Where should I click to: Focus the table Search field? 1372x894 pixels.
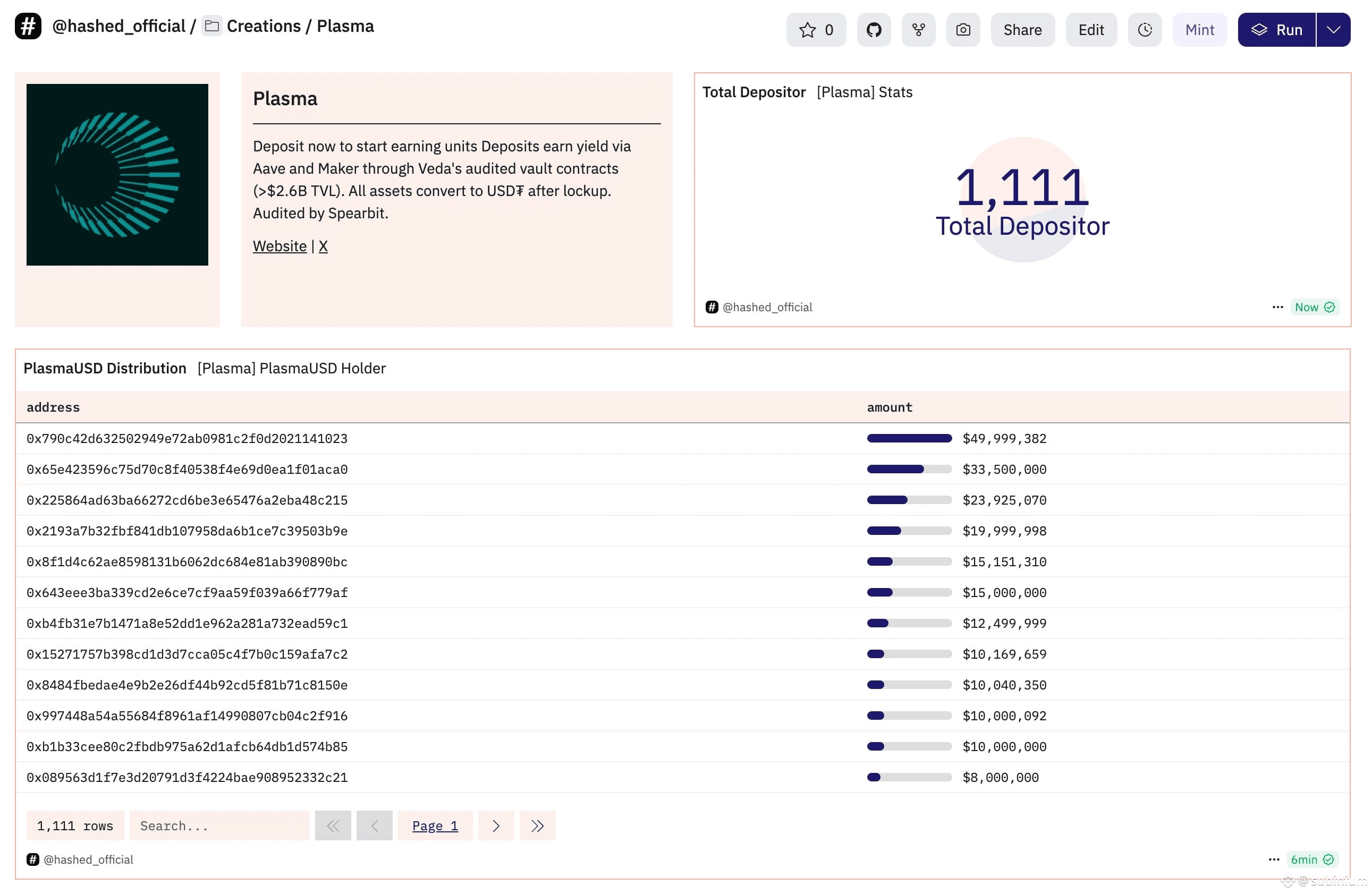[219, 825]
